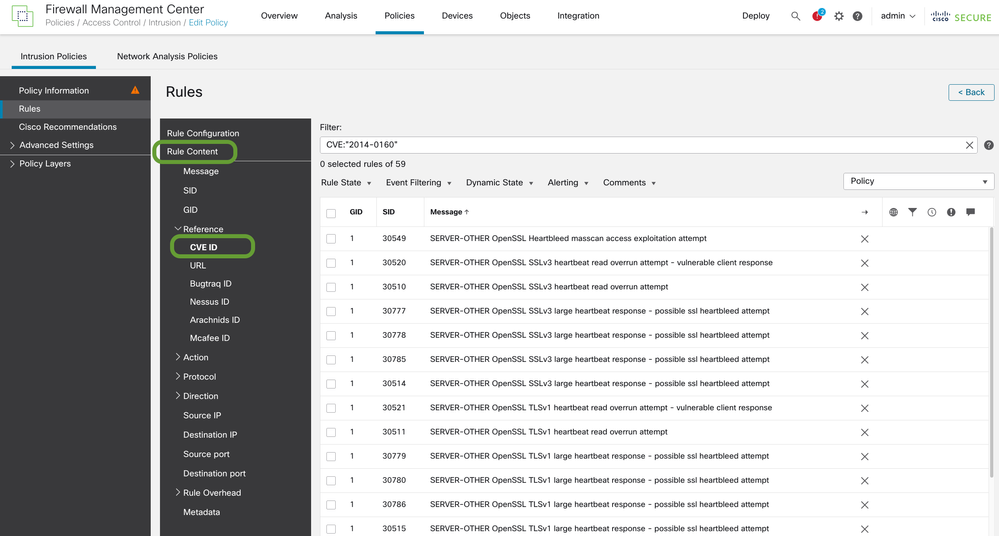Open the Comments dropdown
Screen dimensions: 999x536
click(629, 182)
